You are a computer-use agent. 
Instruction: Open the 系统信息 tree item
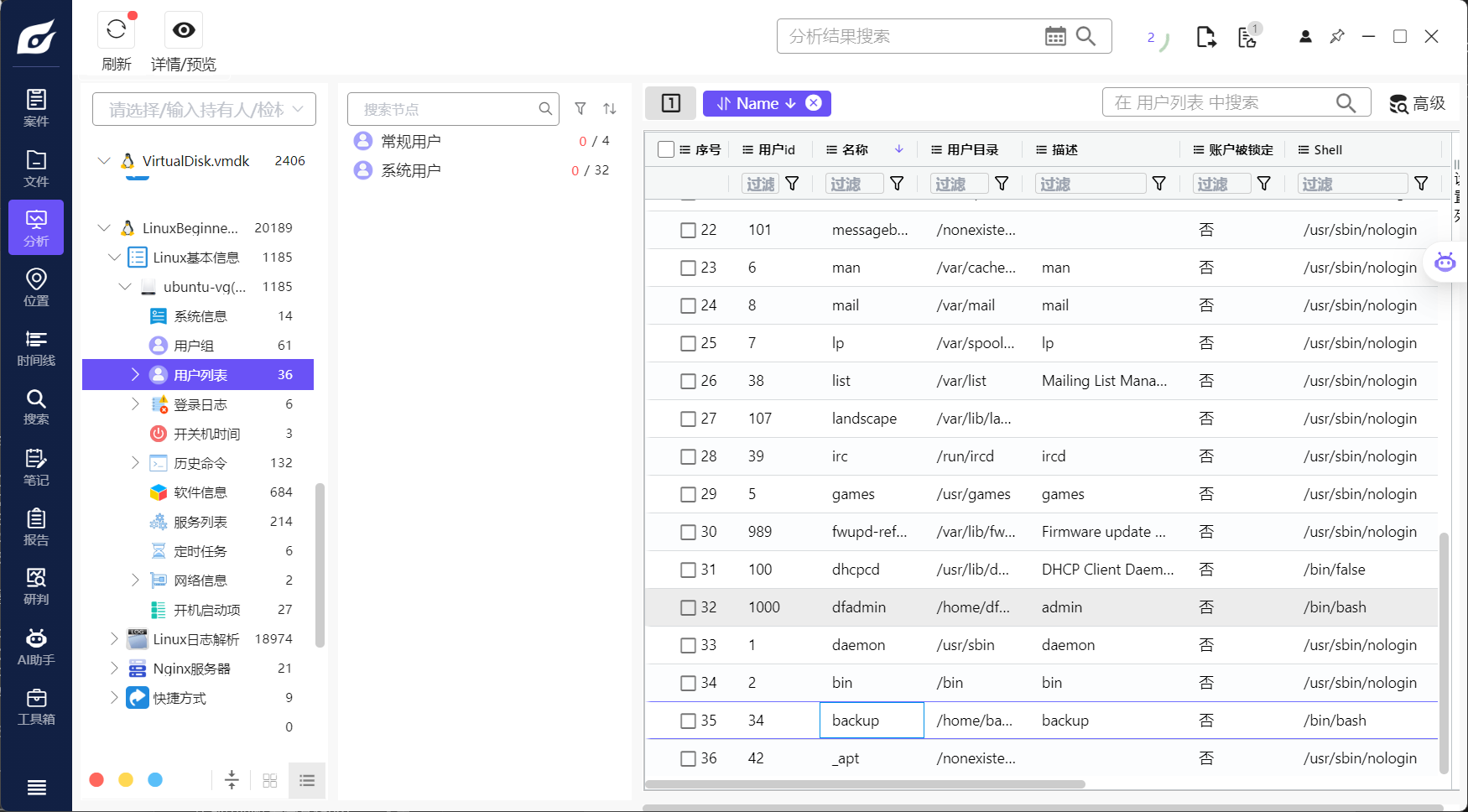(x=200, y=315)
